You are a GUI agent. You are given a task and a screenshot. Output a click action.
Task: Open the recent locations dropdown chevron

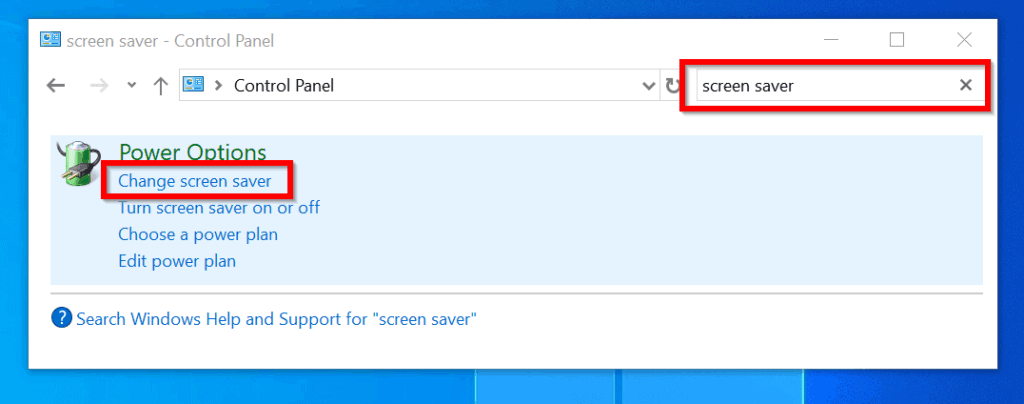pyautogui.click(x=132, y=85)
